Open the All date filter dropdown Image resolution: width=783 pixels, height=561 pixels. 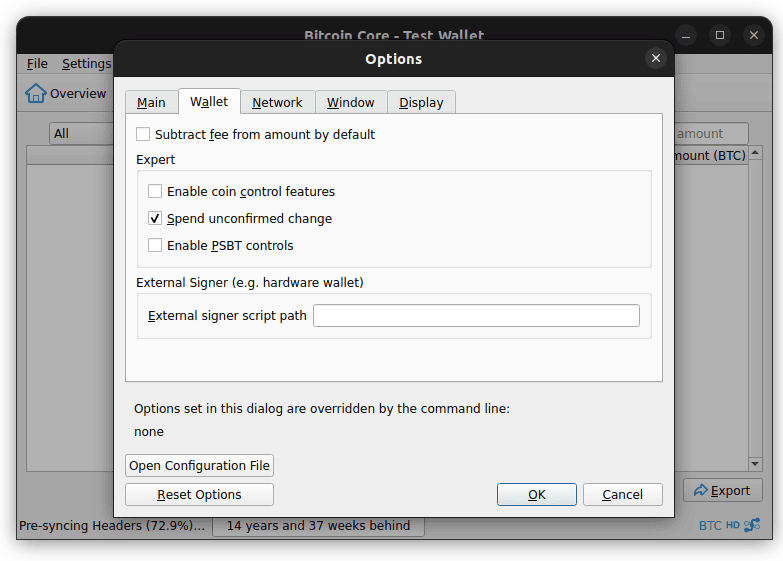[x=82, y=133]
